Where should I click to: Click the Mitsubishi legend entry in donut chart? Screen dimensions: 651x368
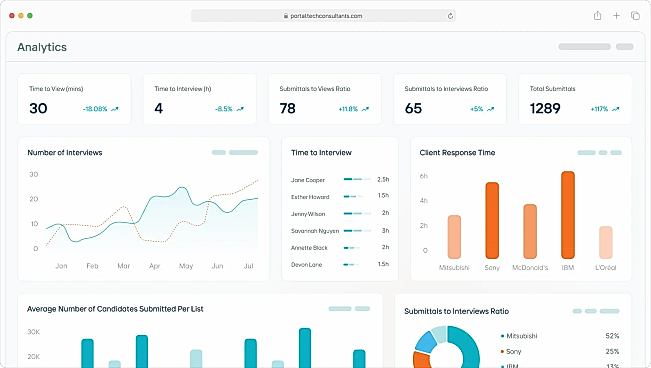[519, 336]
